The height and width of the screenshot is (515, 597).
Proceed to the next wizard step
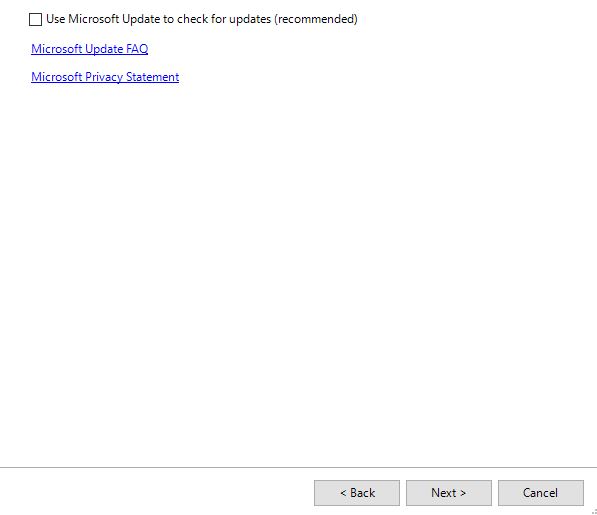[x=449, y=493]
